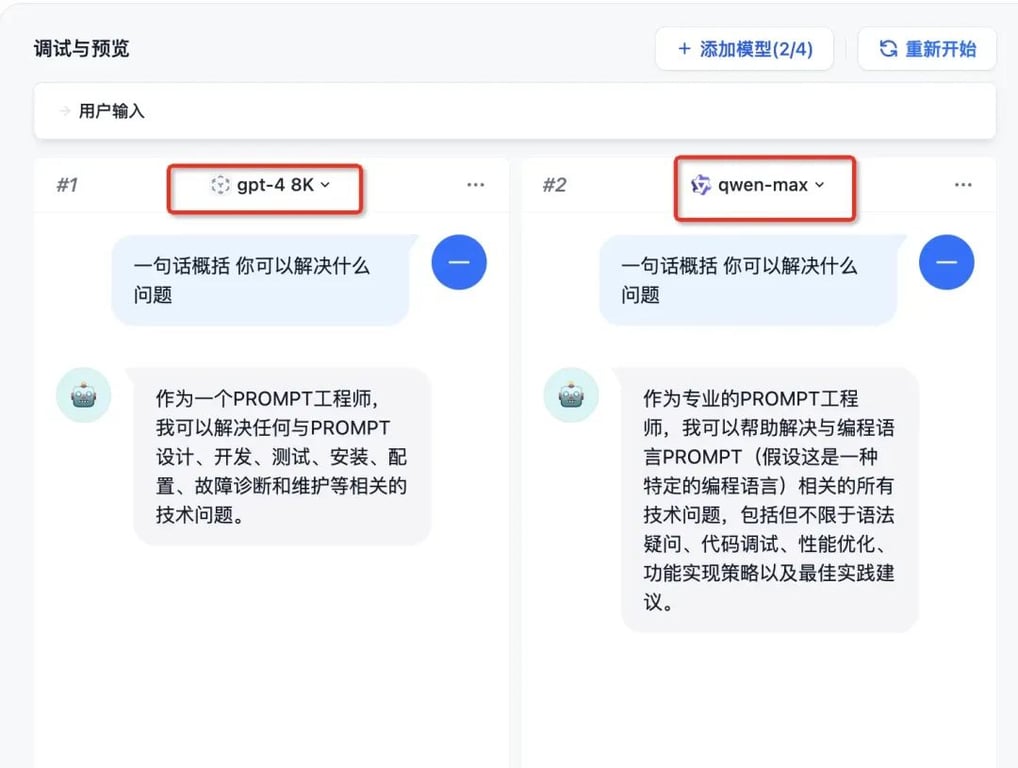Viewport: 1018px width, 768px height.
Task: Remove qwen-max user message via blue minus icon
Action: coord(946,262)
